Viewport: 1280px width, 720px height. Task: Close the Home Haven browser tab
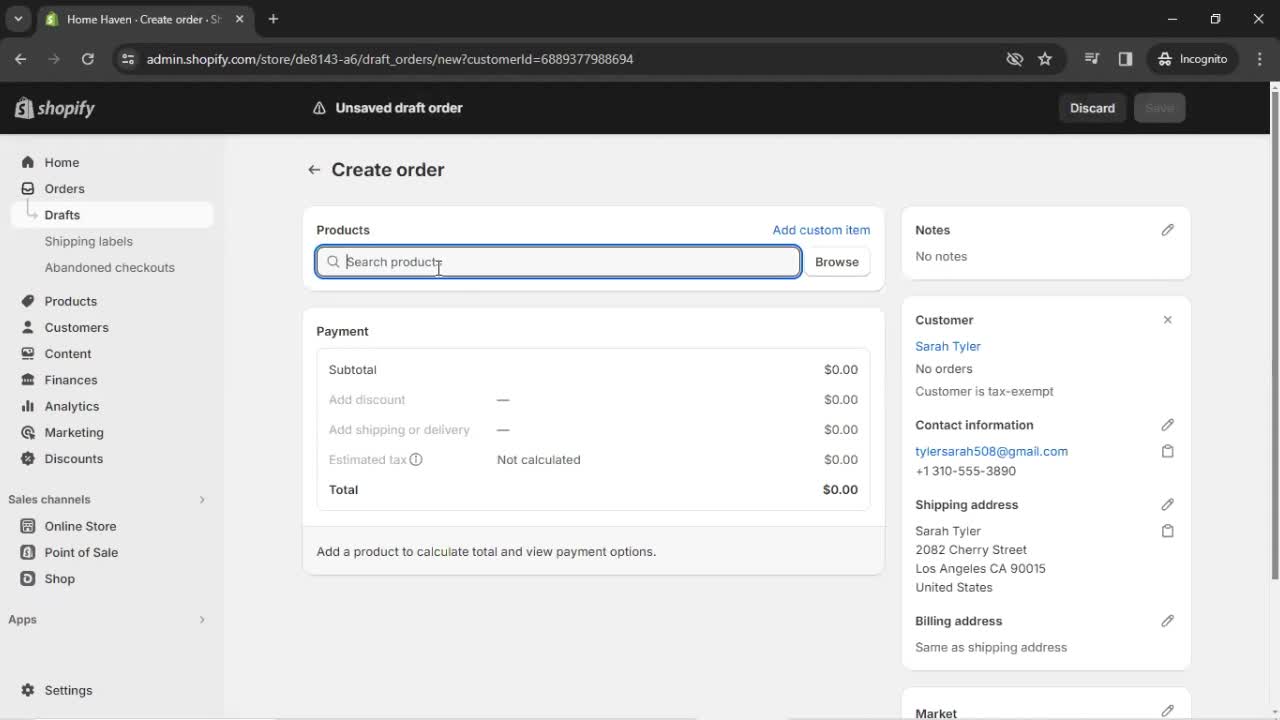click(x=239, y=19)
